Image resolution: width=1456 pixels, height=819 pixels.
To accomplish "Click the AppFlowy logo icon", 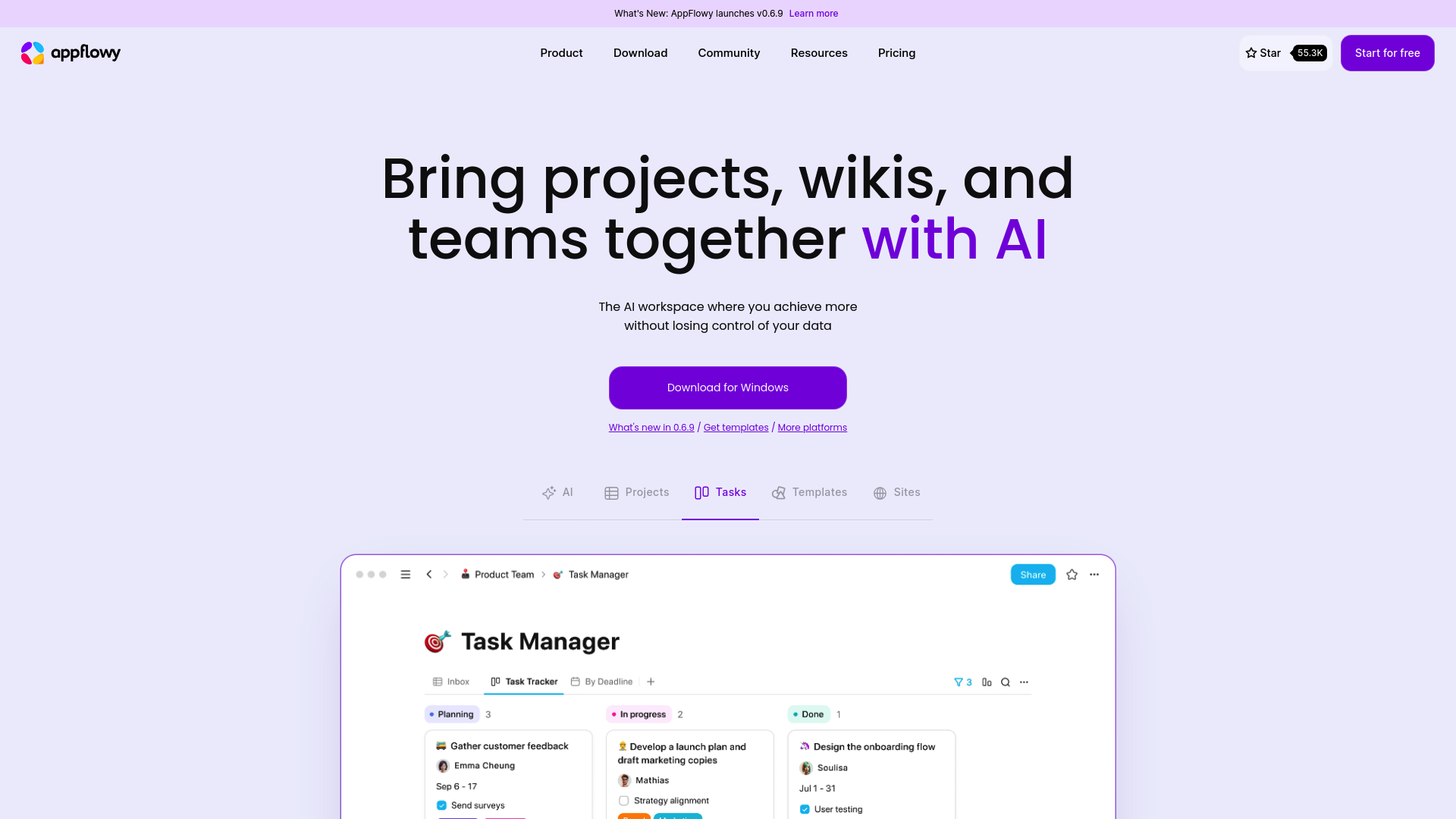I will [32, 53].
